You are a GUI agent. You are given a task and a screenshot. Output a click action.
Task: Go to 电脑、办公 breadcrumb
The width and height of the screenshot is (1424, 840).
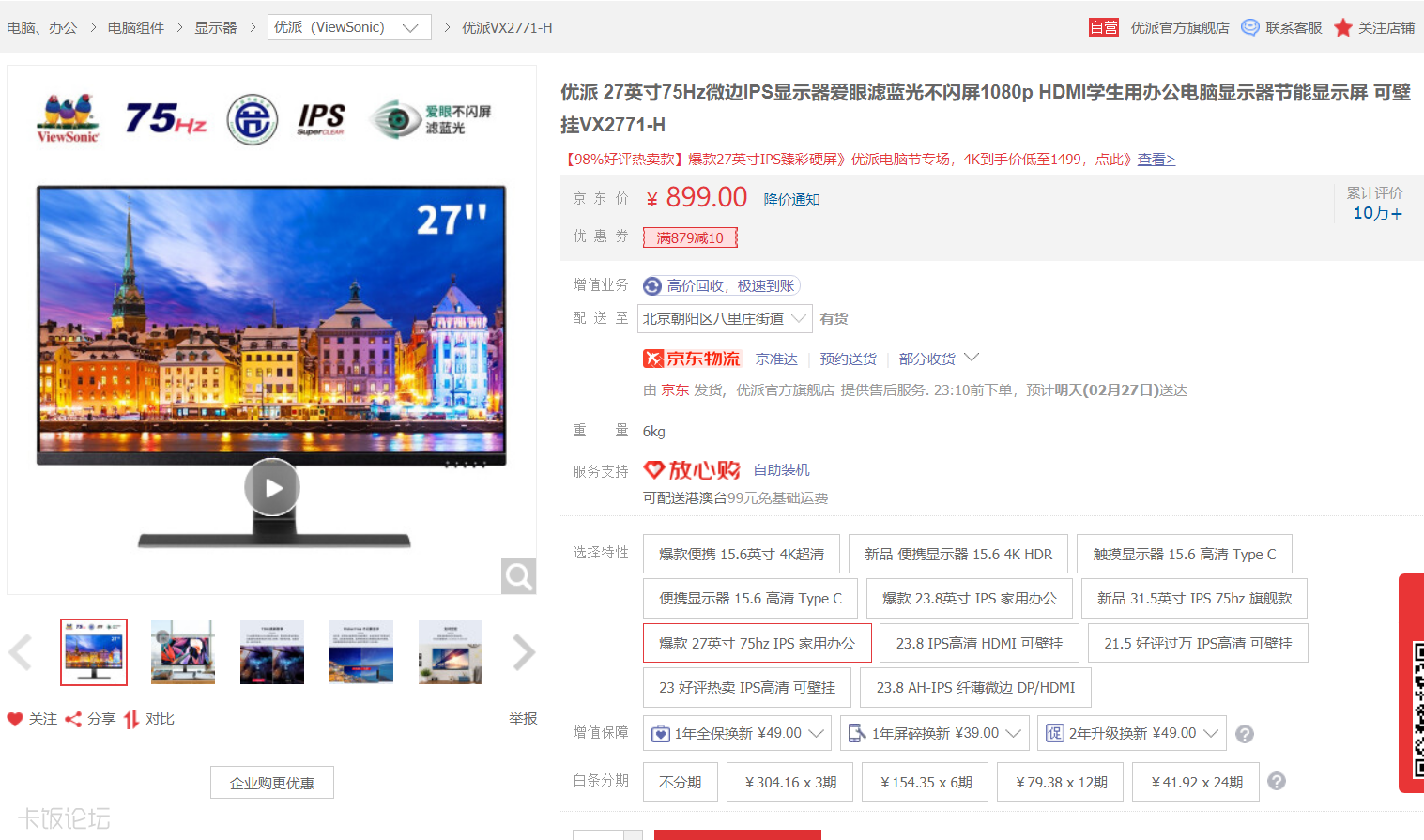tap(42, 27)
